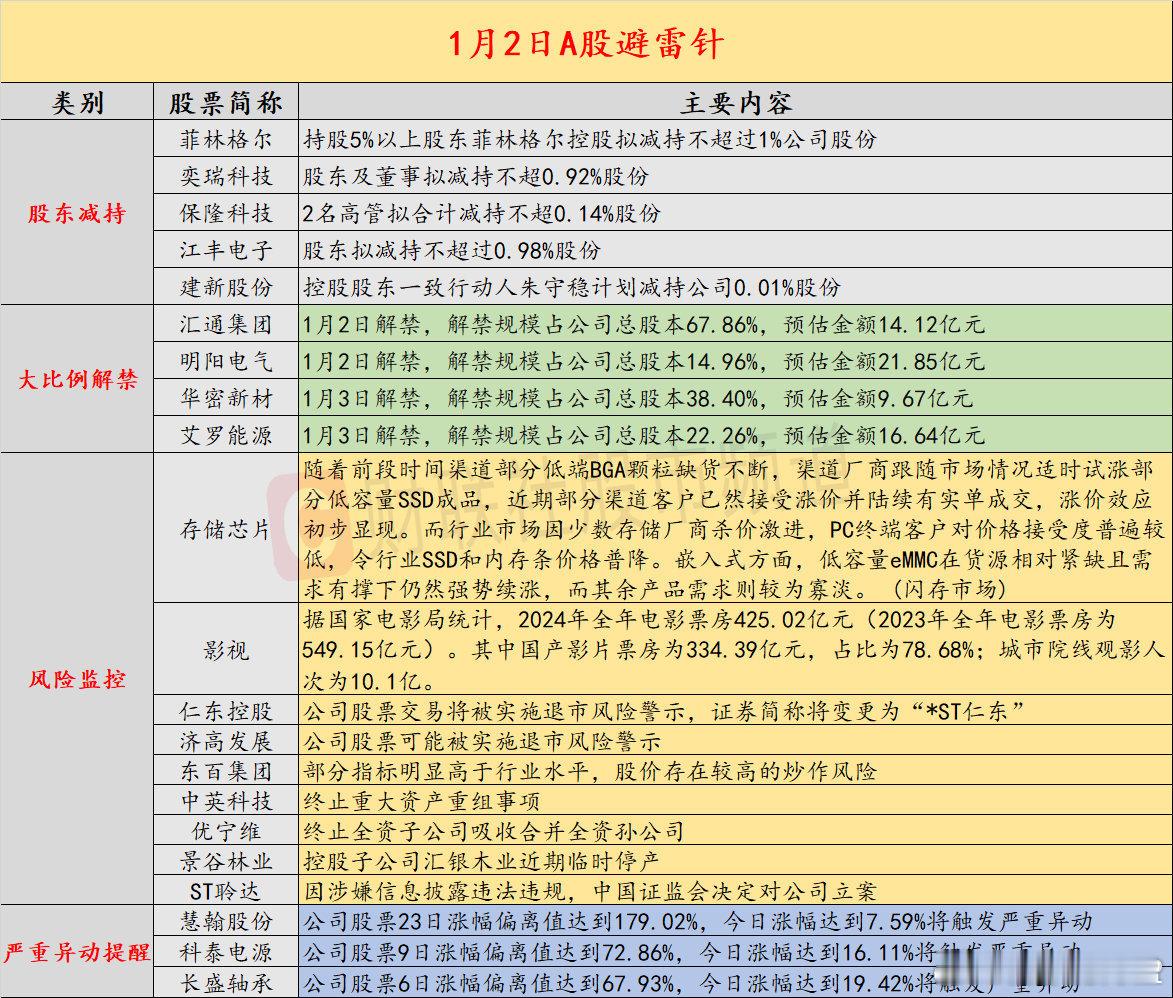The width and height of the screenshot is (1173, 998).
Task: Select stock name 艾罗能源
Action: point(225,435)
